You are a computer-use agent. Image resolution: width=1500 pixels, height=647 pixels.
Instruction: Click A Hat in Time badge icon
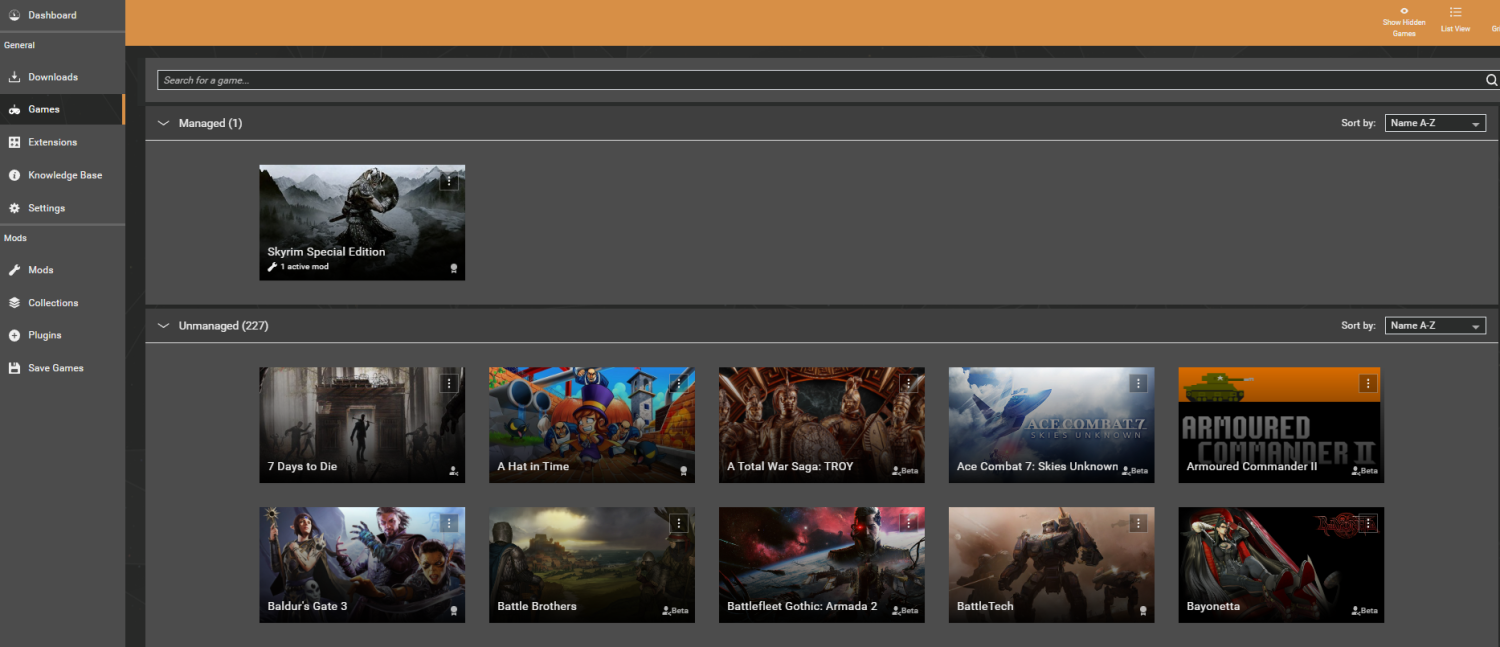point(684,470)
